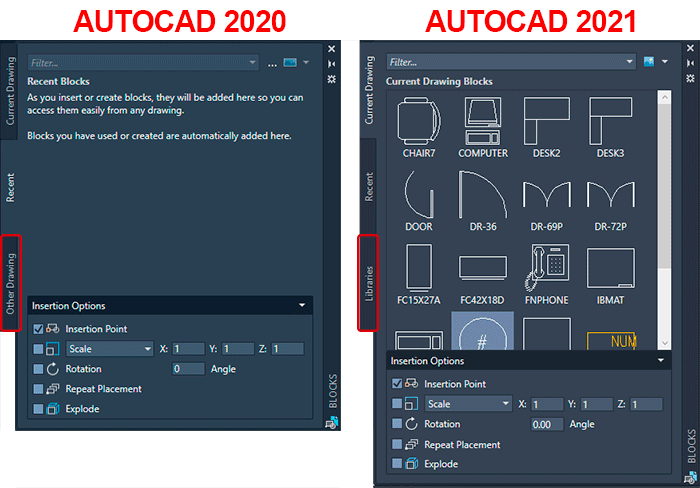Enable Repeat Placement in 2020 palette
Viewport: 700px width, 488px height.
38,389
